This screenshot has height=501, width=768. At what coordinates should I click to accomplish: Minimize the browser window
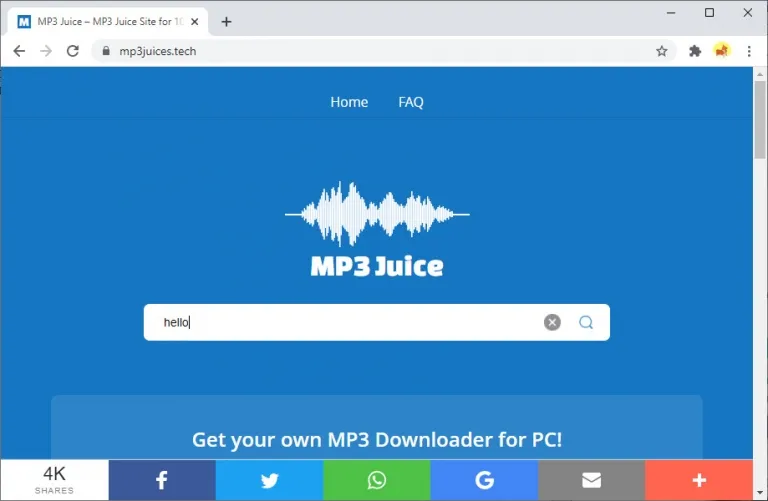point(671,13)
